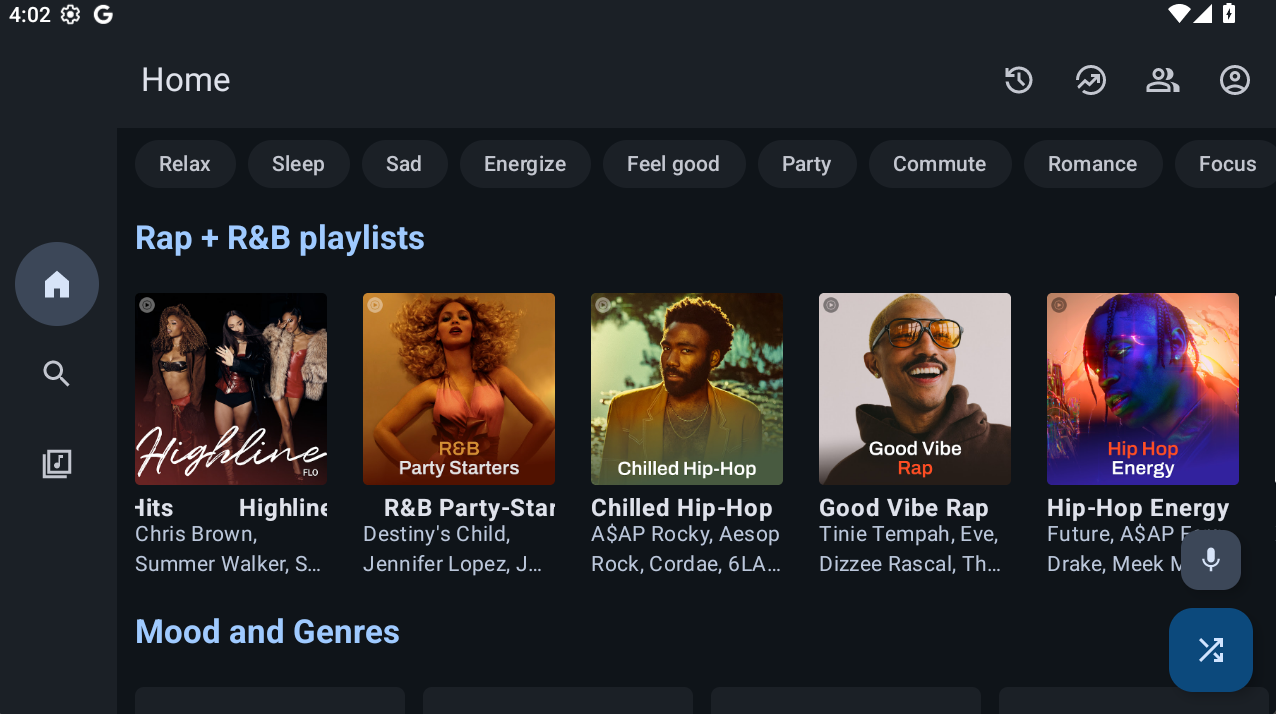Tap the microphone voice search button

click(1210, 560)
